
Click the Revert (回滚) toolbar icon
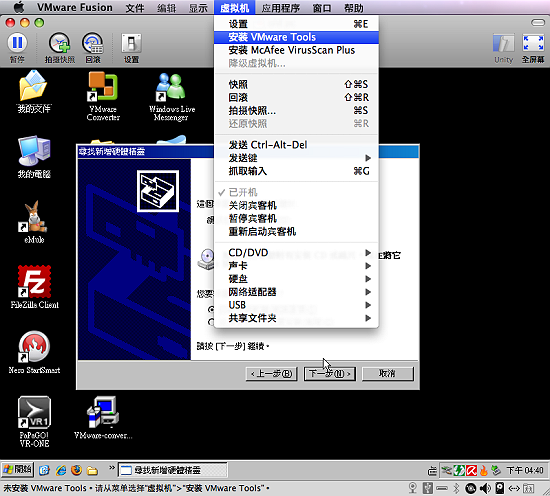93,43
